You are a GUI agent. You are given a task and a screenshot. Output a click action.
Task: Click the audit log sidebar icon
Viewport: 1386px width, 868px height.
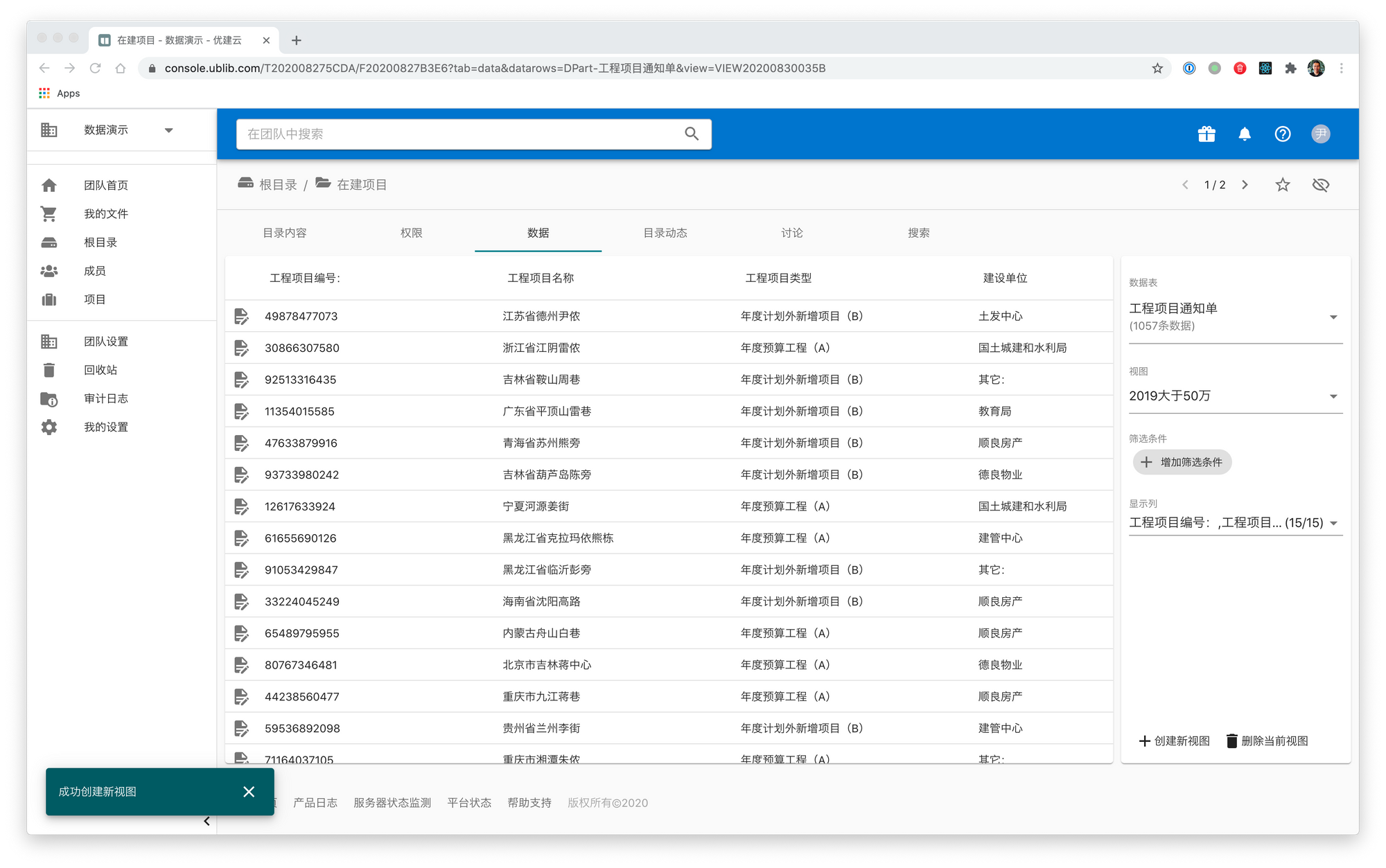49,399
